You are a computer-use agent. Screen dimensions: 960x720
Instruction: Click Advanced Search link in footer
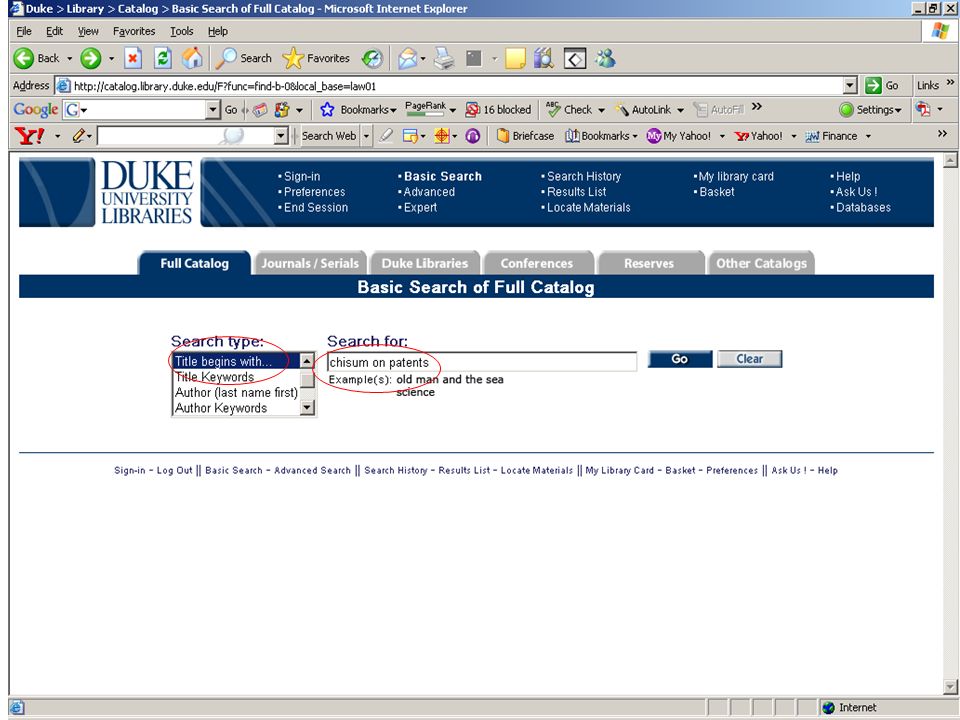click(312, 470)
